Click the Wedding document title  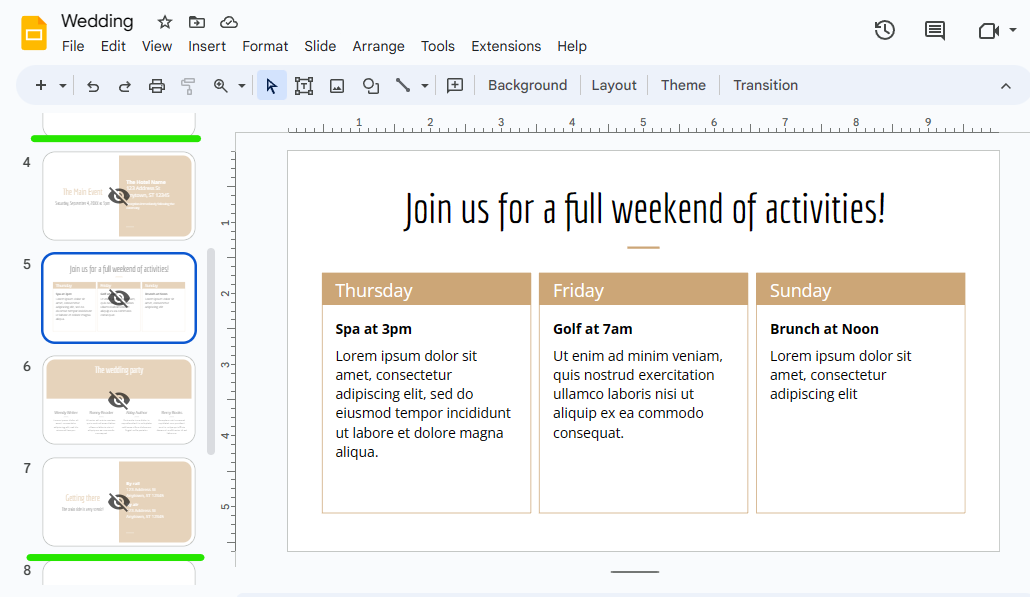pyautogui.click(x=97, y=22)
